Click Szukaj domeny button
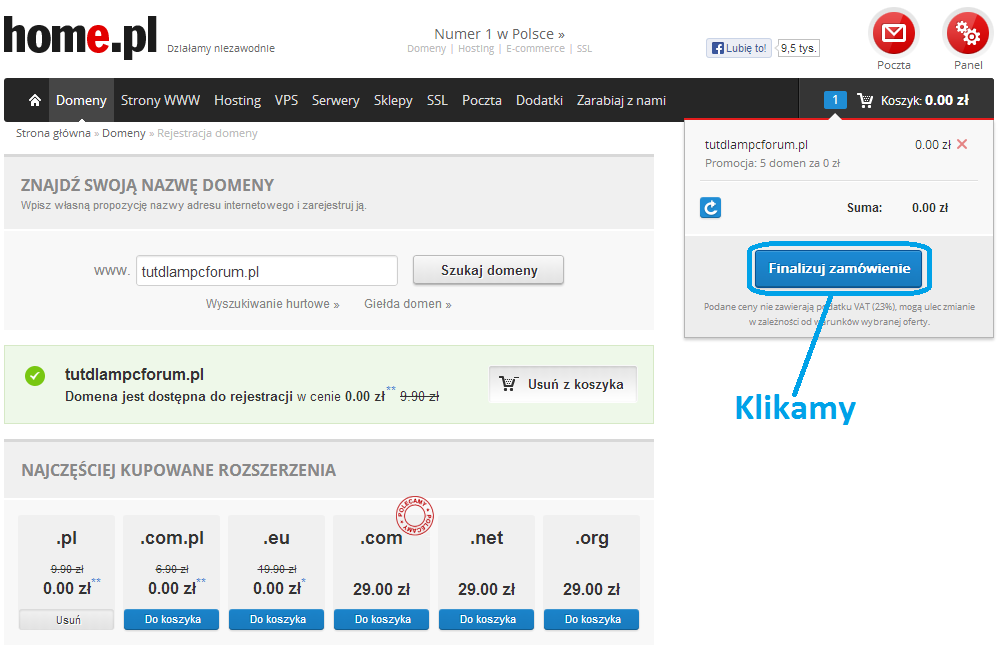 coord(489,270)
